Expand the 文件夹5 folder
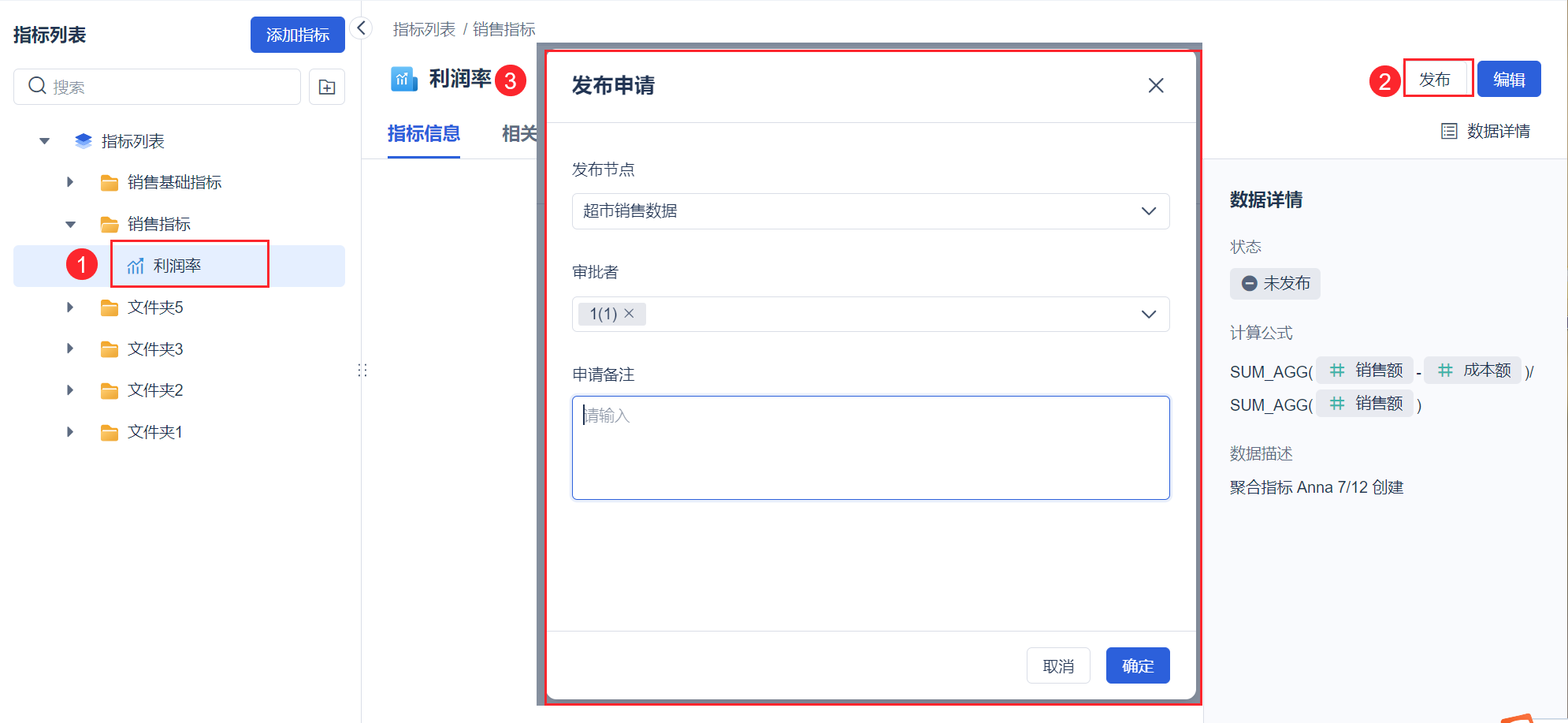Screen dimensions: 1568x723 coord(70,307)
